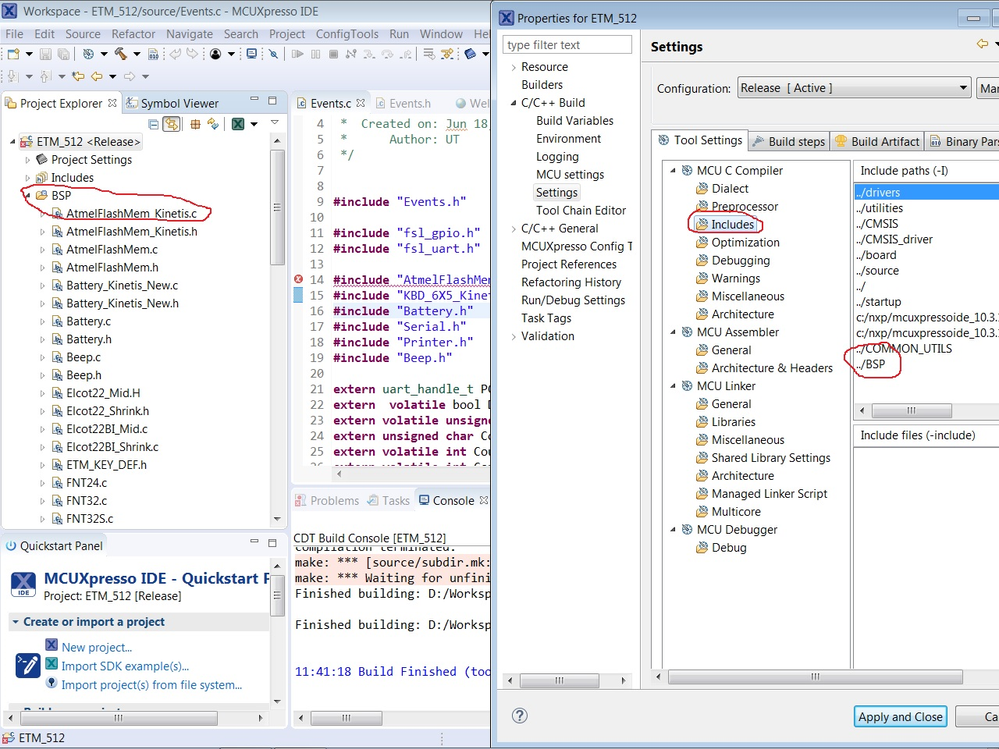This screenshot has width=999, height=749.
Task: Click the New wizard icon in the main toolbar
Action: [x=13, y=54]
